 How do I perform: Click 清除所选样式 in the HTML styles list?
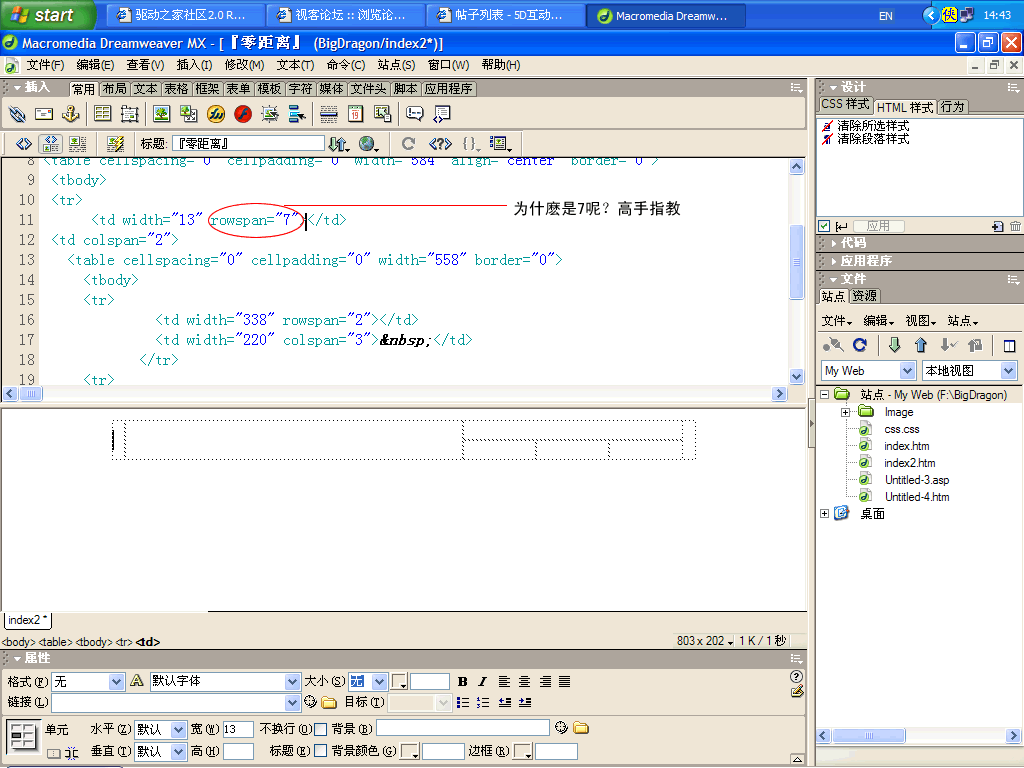[x=872, y=126]
